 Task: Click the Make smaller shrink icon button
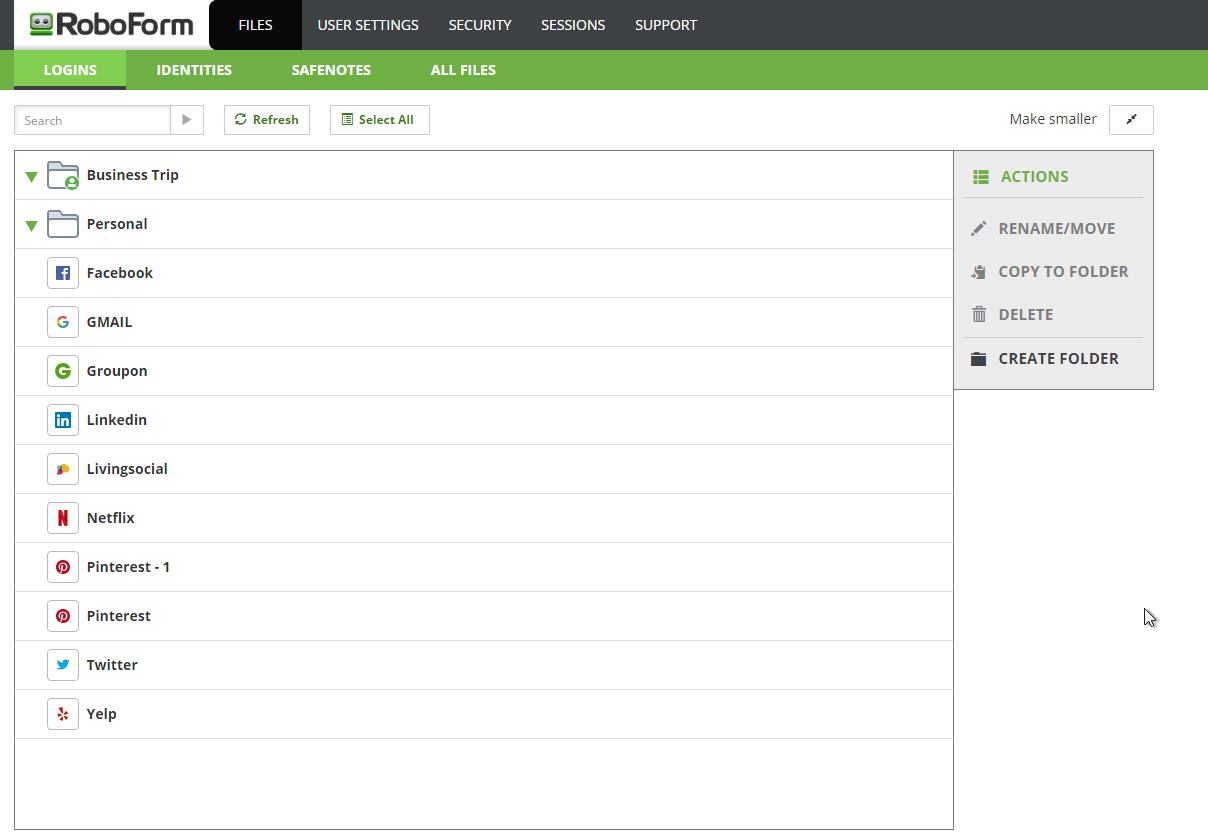[x=1131, y=119]
